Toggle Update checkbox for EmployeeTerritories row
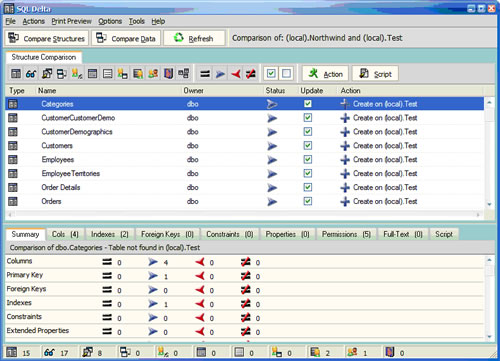 pos(308,173)
